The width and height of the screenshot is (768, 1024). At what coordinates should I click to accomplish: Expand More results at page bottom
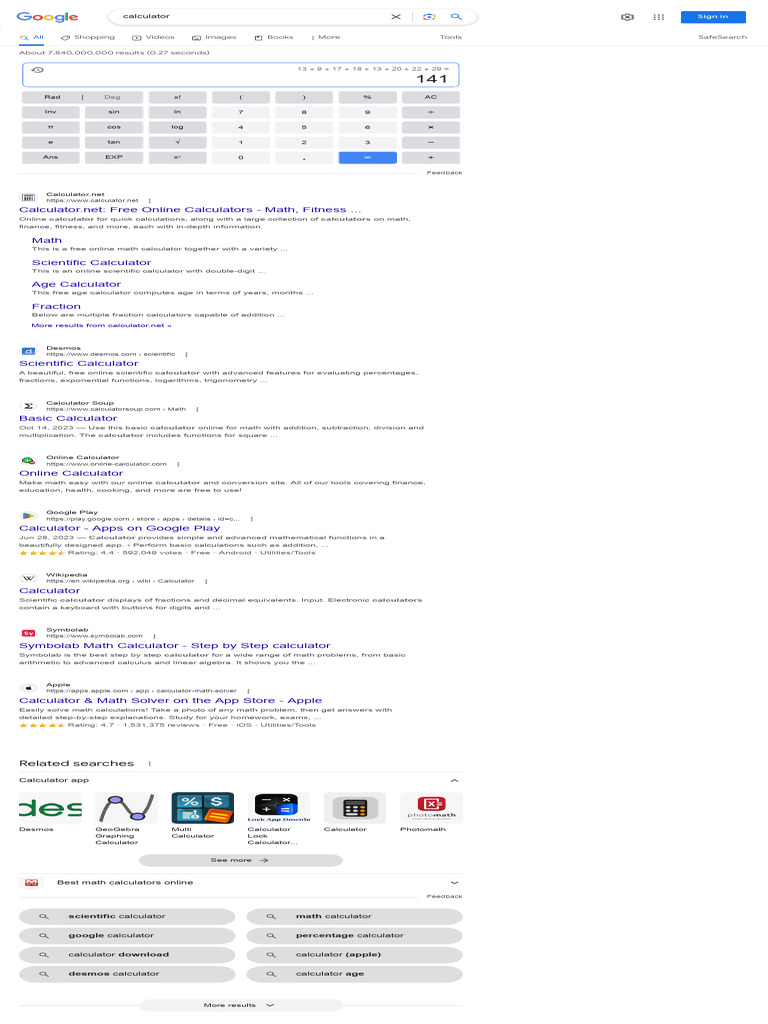click(241, 1005)
